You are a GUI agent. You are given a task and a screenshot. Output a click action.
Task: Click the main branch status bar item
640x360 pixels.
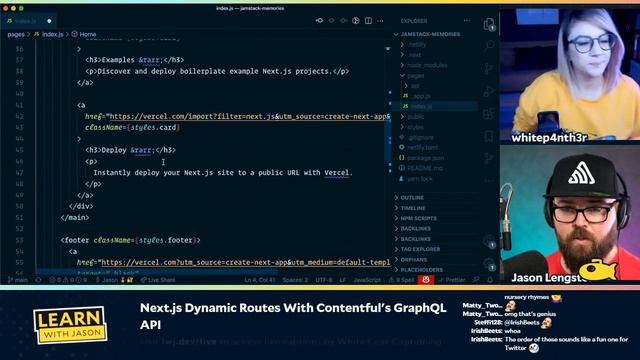point(18,280)
